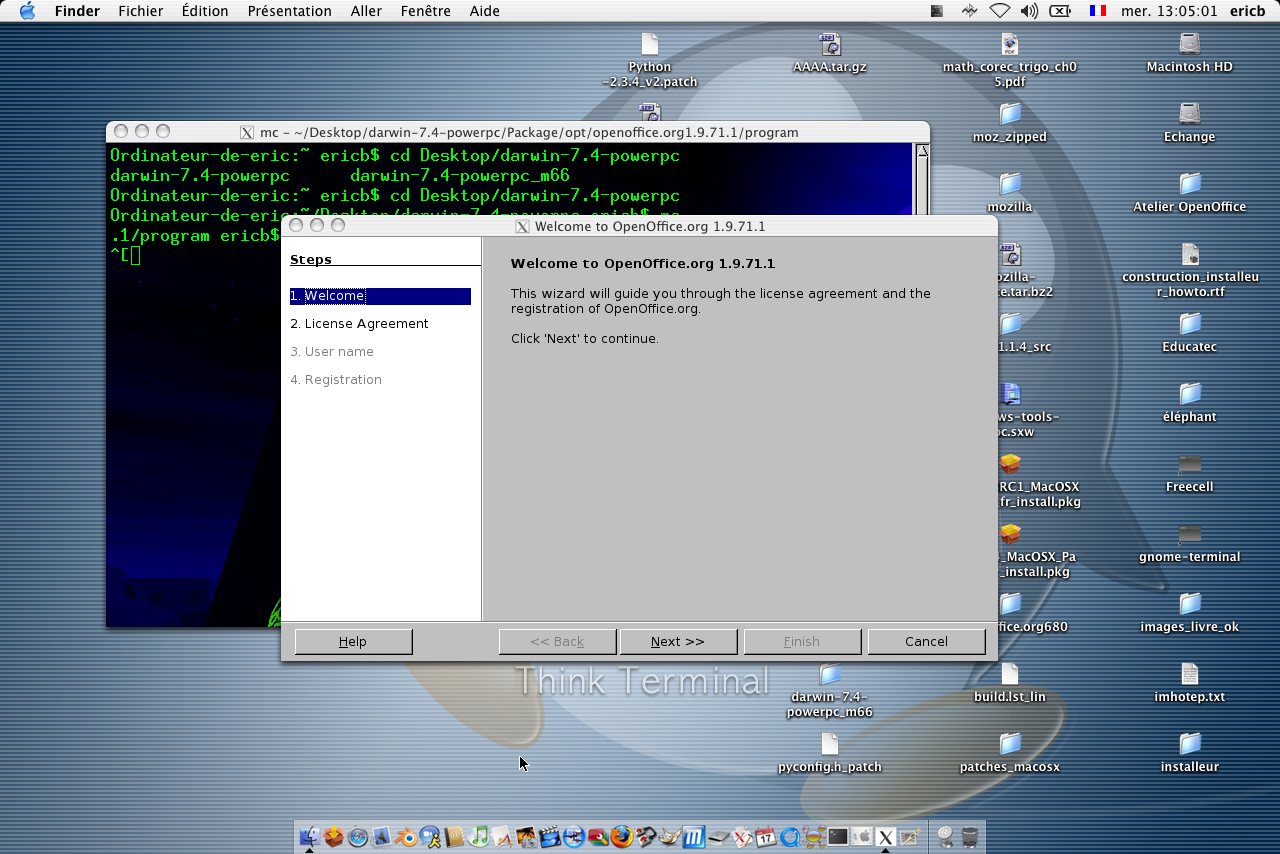The height and width of the screenshot is (854, 1280).
Task: Open the French flag input menu
Action: pos(1098,11)
